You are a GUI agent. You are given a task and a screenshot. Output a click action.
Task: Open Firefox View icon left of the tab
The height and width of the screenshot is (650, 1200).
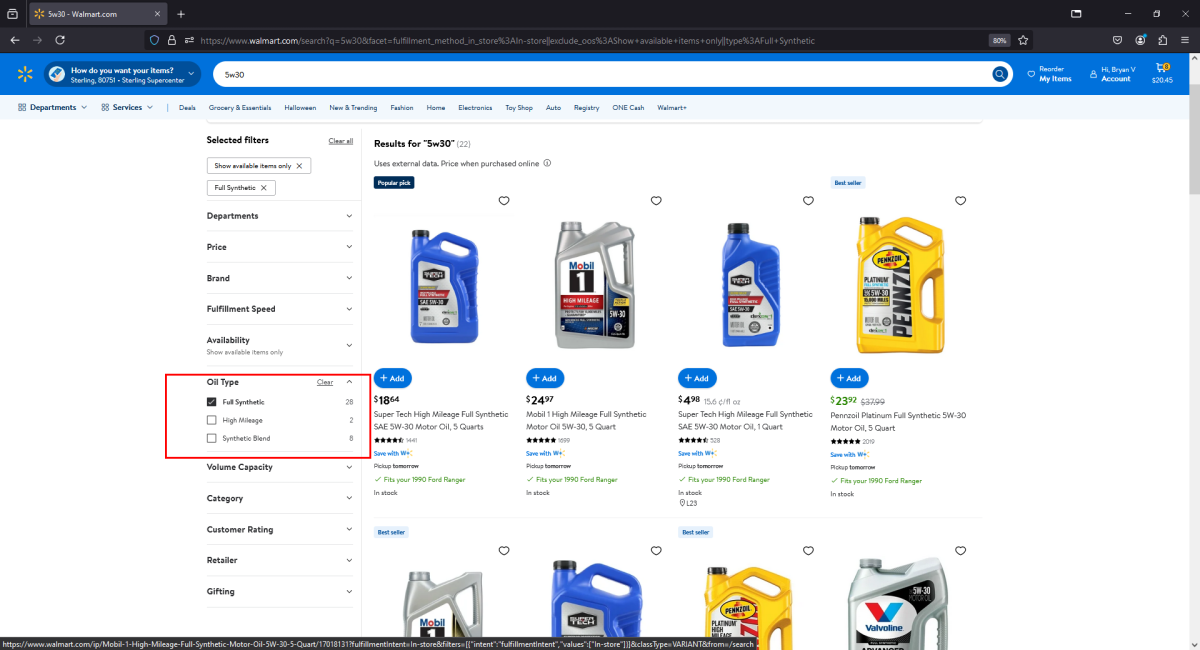tap(13, 14)
